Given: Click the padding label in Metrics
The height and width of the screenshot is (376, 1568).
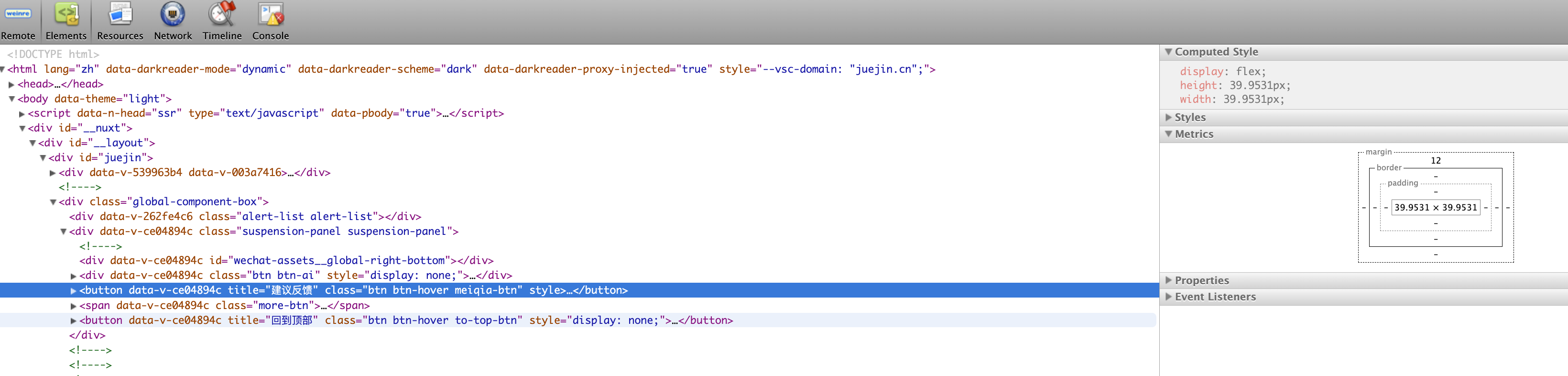Looking at the screenshot, I should tap(1403, 183).
